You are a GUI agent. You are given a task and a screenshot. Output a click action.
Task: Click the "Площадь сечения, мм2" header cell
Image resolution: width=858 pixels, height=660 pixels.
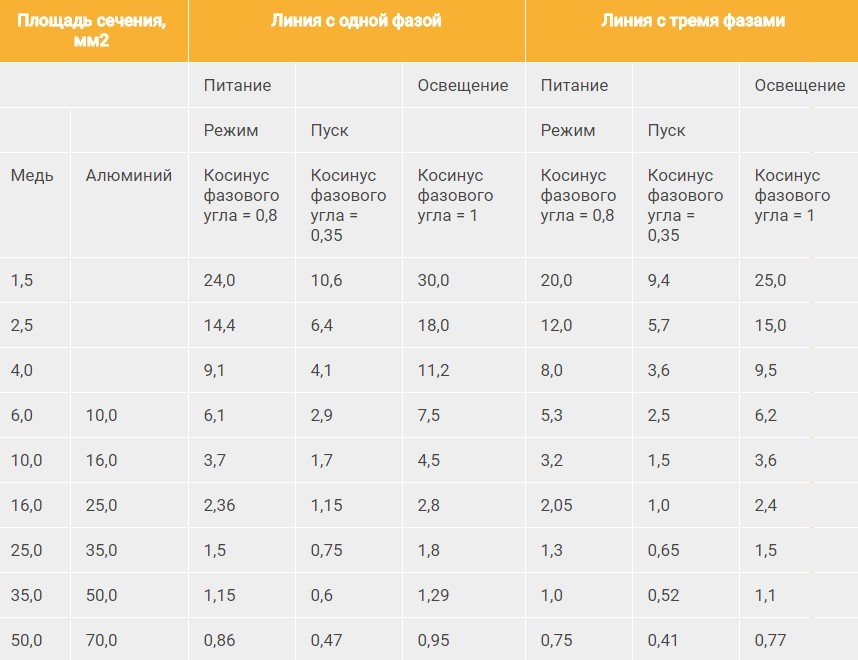[93, 30]
